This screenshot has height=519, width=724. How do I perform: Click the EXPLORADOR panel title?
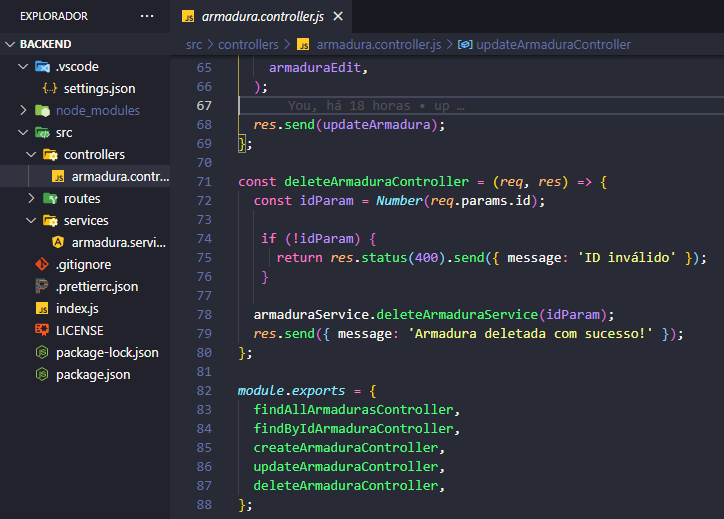[x=54, y=16]
